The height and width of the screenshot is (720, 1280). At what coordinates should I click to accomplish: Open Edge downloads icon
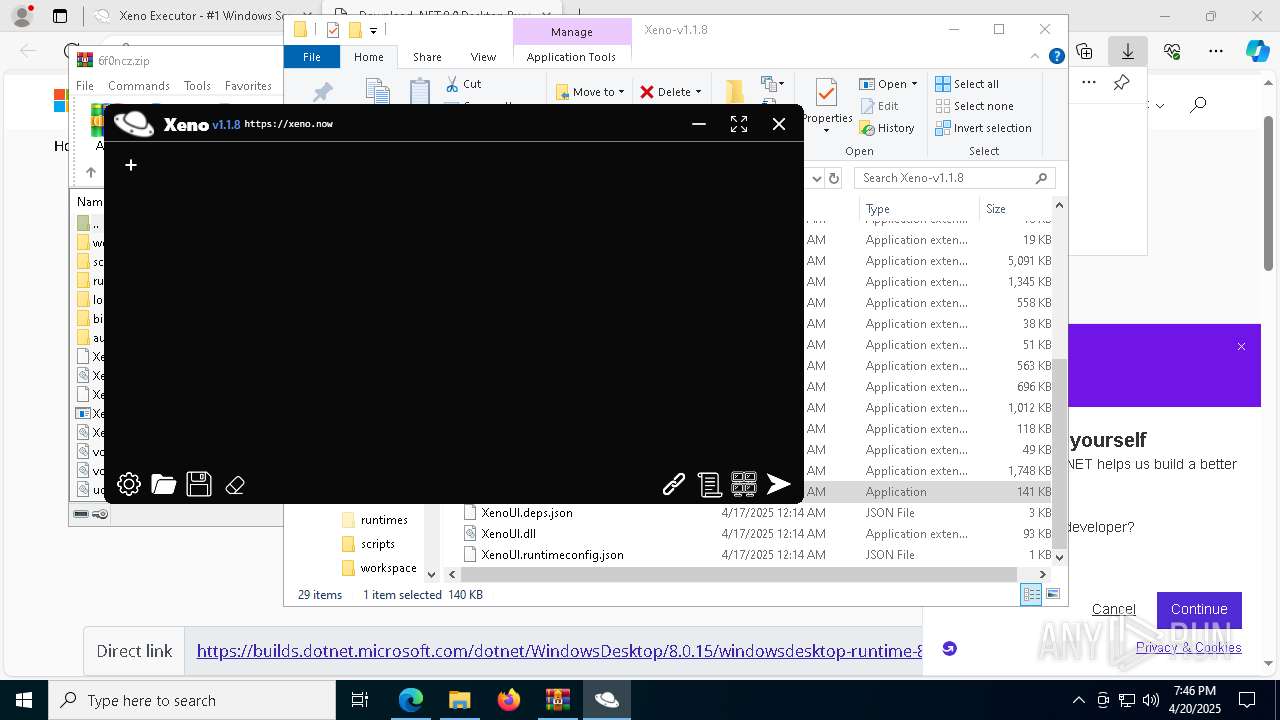click(1128, 51)
